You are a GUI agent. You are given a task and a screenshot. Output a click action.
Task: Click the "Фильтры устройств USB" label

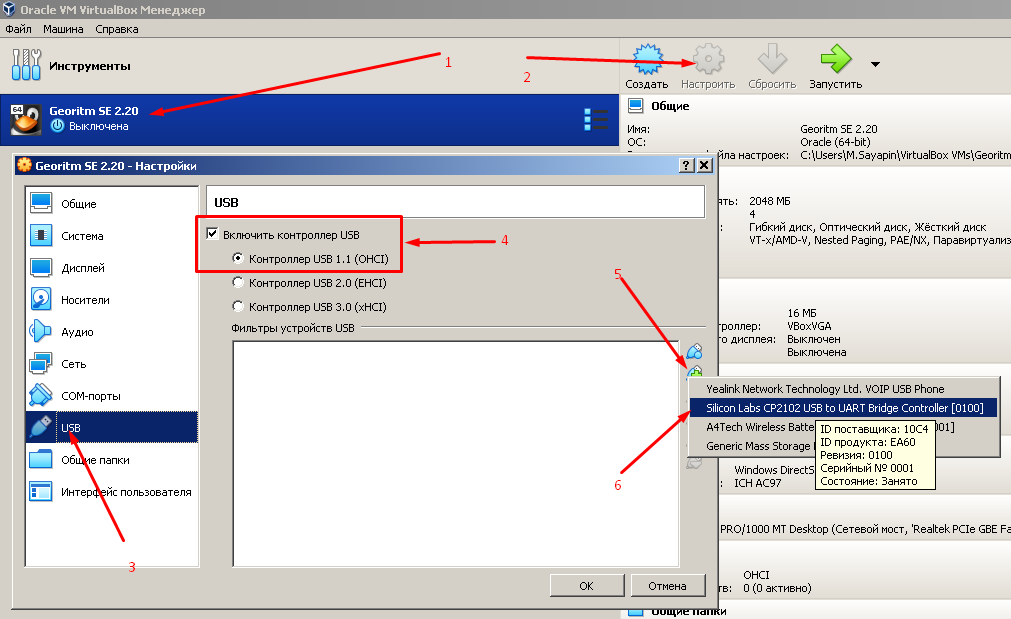click(x=293, y=328)
